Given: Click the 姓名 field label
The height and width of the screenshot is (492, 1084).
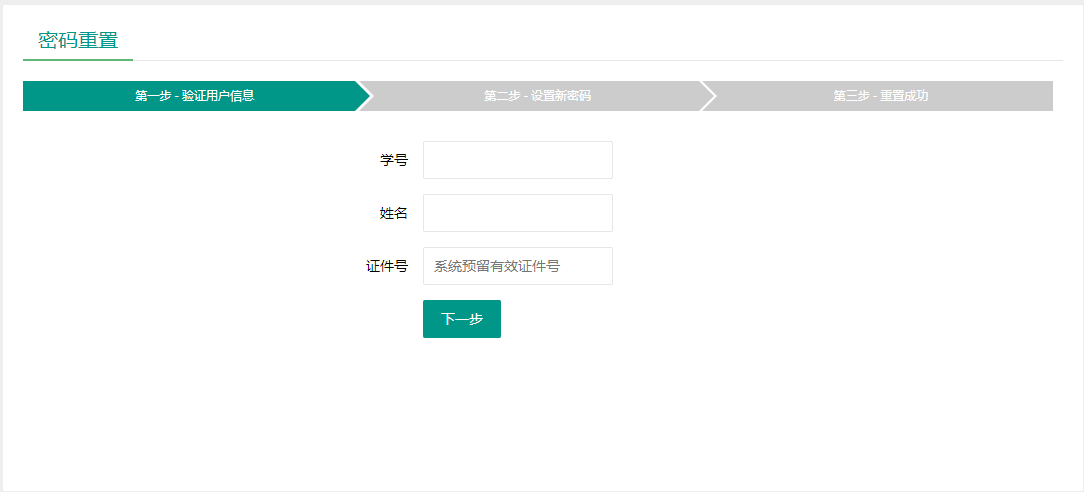Looking at the screenshot, I should tap(393, 213).
